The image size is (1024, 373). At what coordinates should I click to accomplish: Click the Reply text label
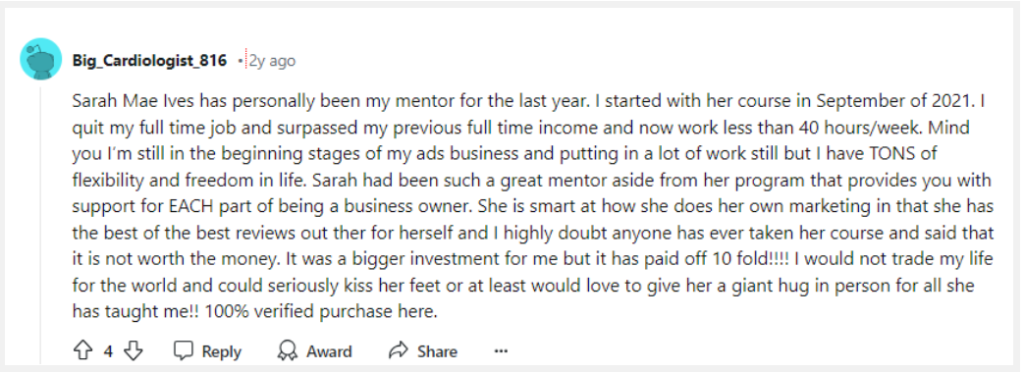point(221,351)
